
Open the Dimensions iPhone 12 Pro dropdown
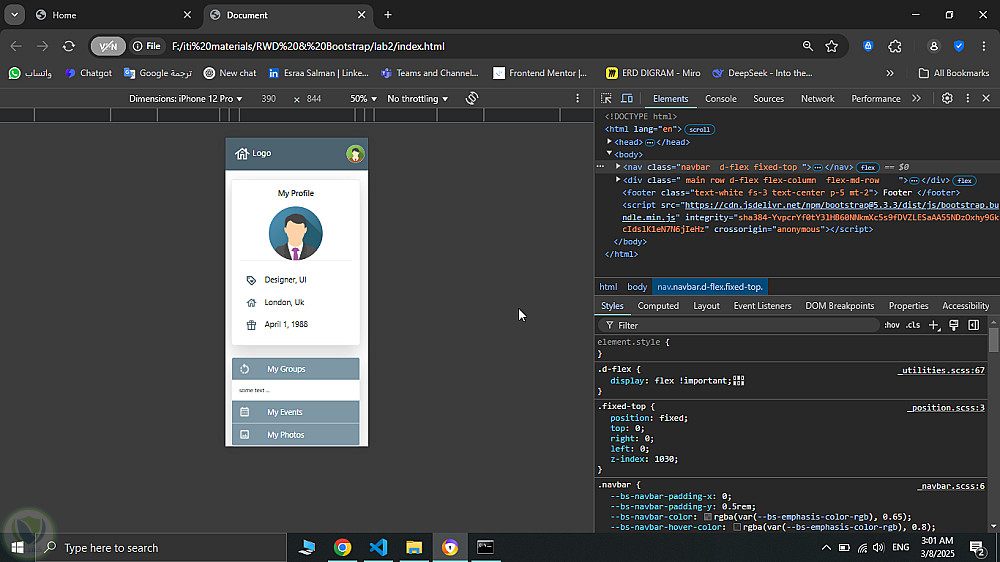(186, 98)
